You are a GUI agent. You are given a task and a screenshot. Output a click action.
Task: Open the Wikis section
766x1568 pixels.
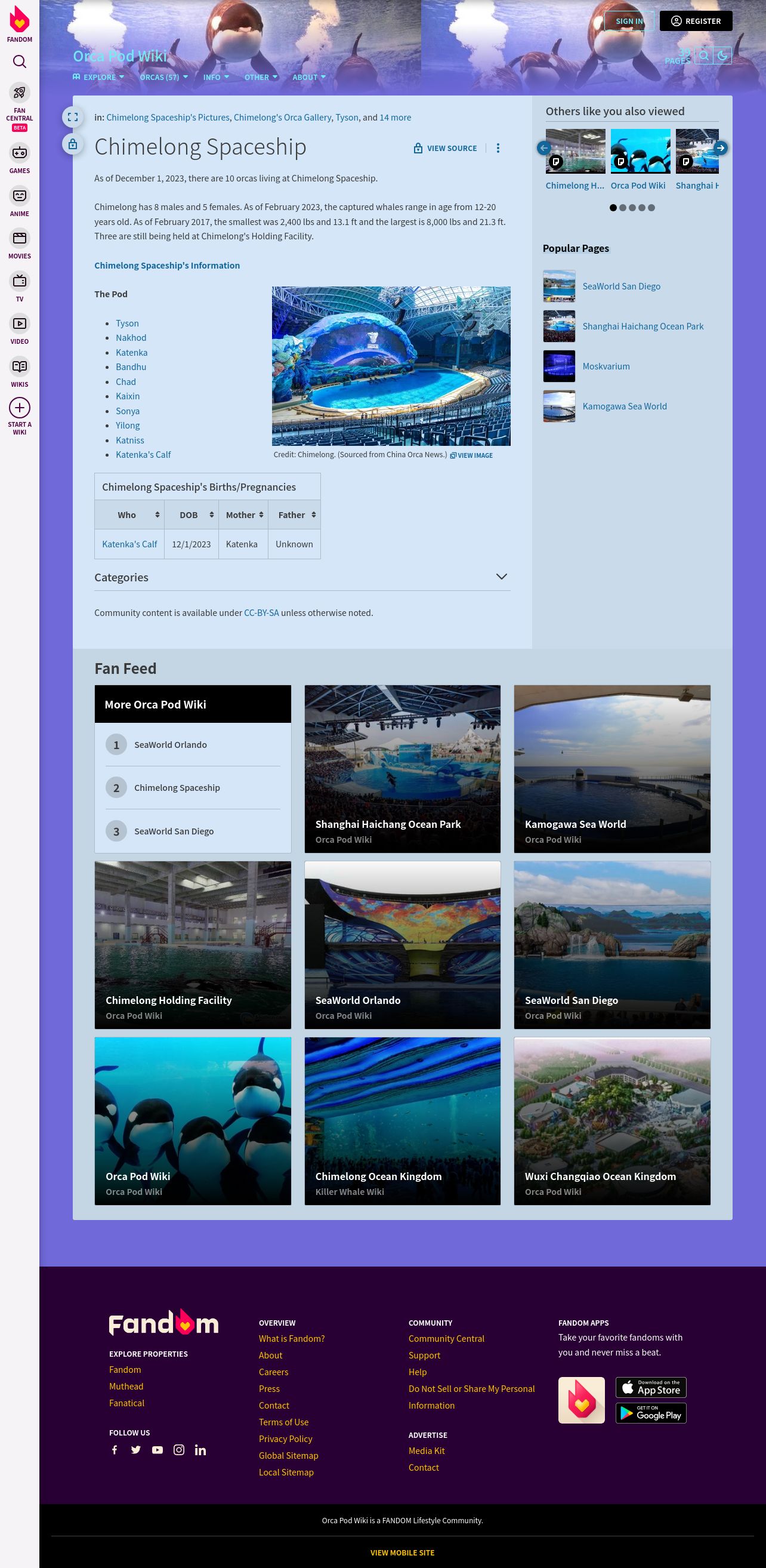[x=20, y=372]
